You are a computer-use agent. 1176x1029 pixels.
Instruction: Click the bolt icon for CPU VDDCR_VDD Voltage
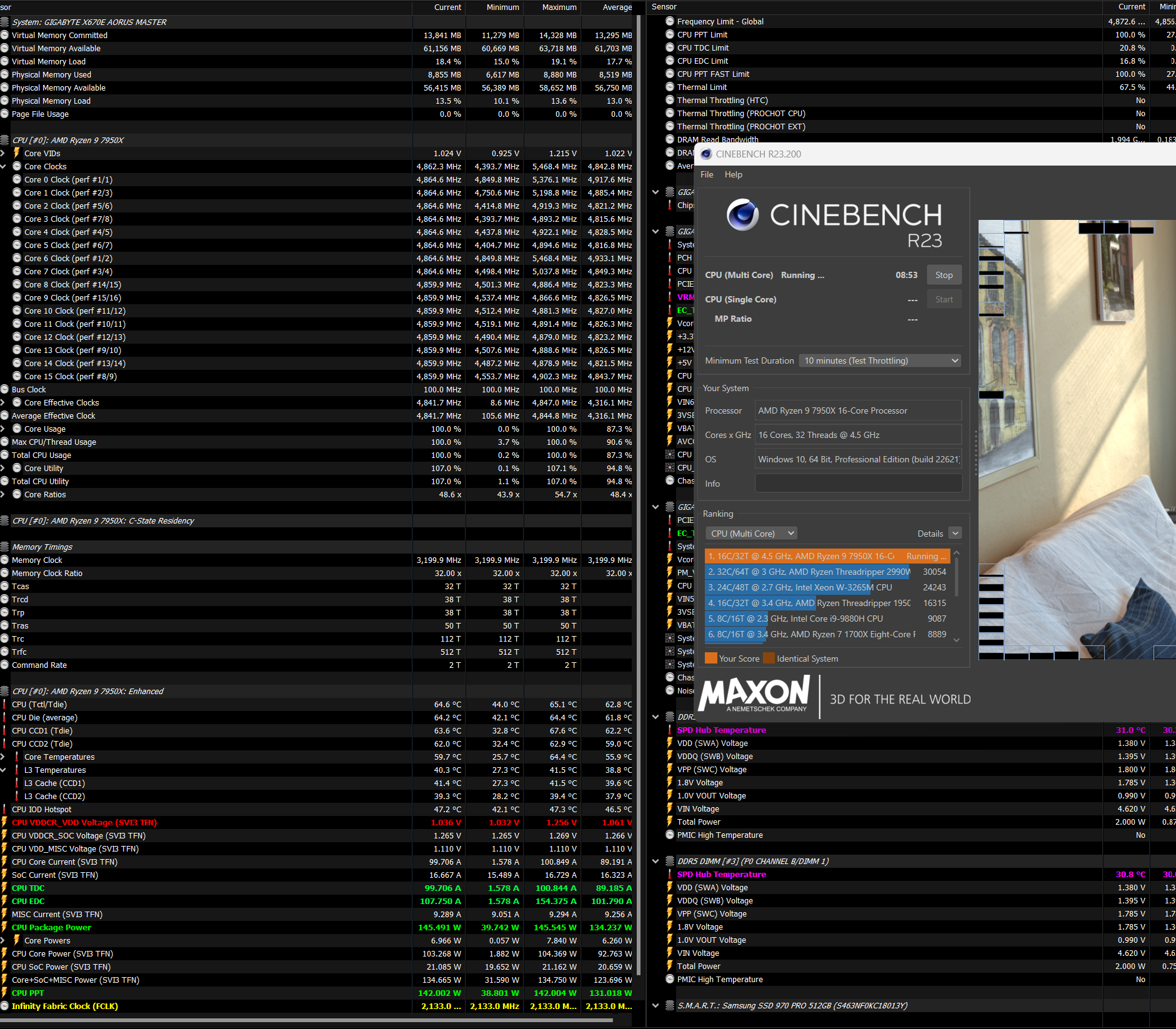pyautogui.click(x=5, y=823)
